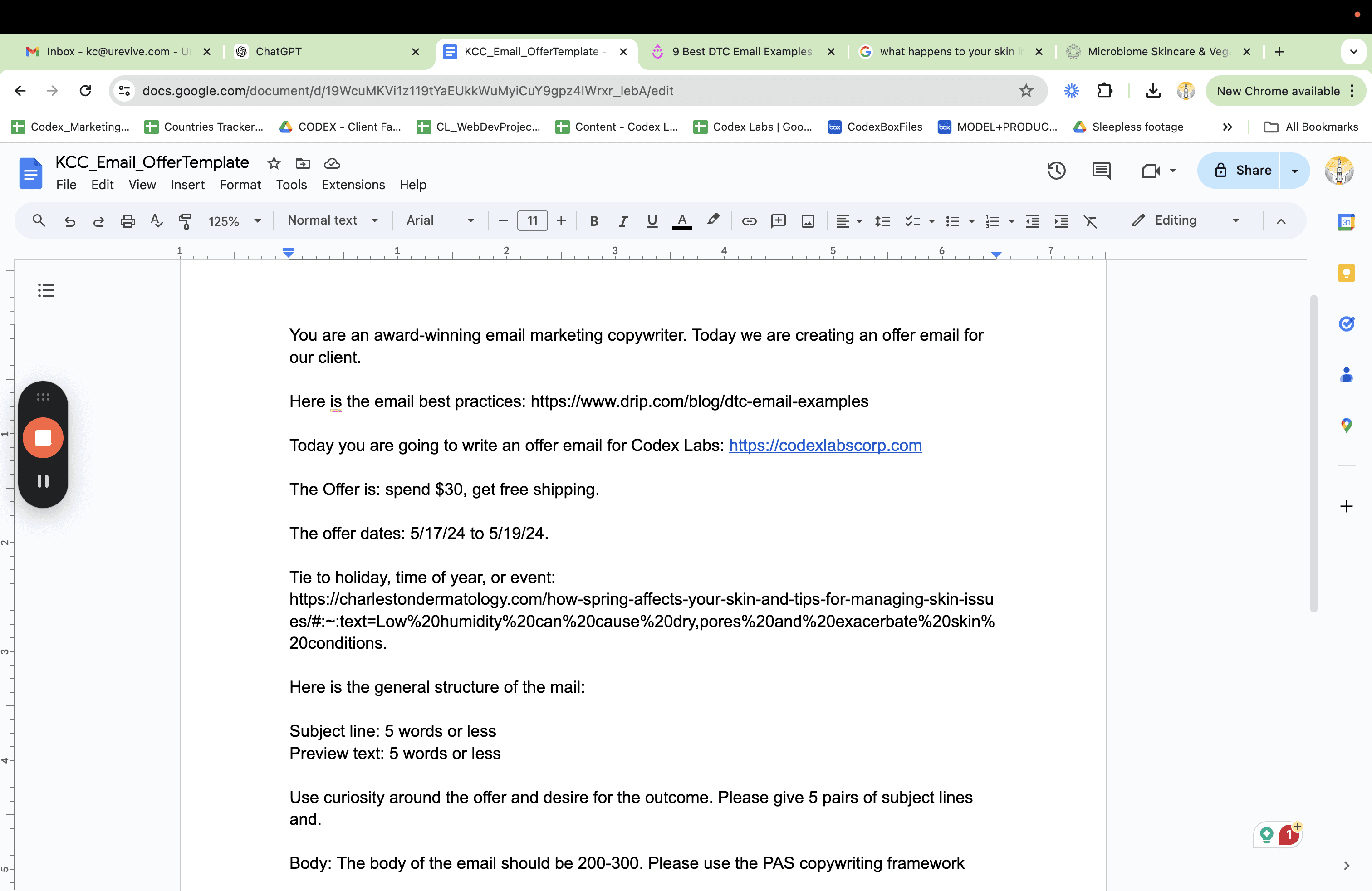Pause the screen recording
1372x891 pixels.
point(43,481)
